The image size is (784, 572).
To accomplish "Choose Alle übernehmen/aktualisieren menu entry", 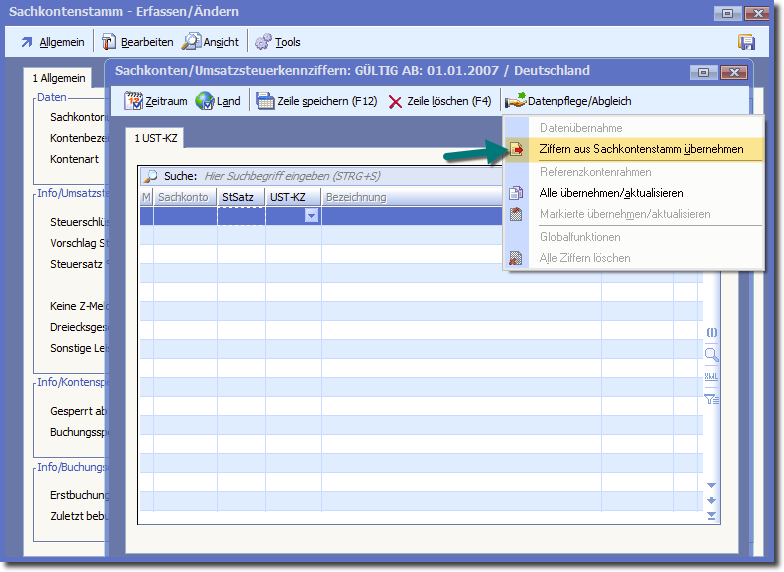I will (611, 193).
